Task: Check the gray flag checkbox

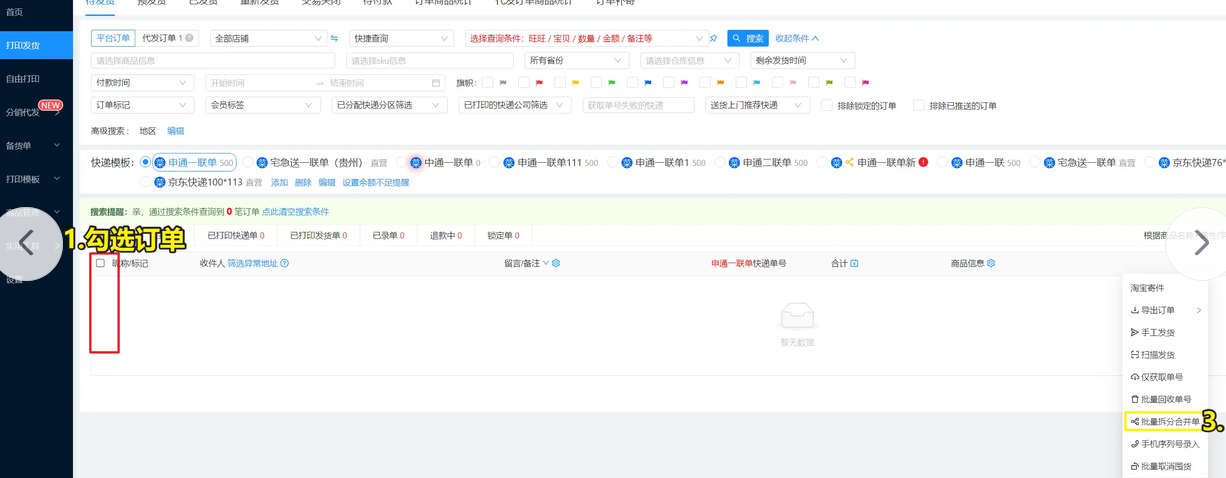Action: [x=487, y=83]
